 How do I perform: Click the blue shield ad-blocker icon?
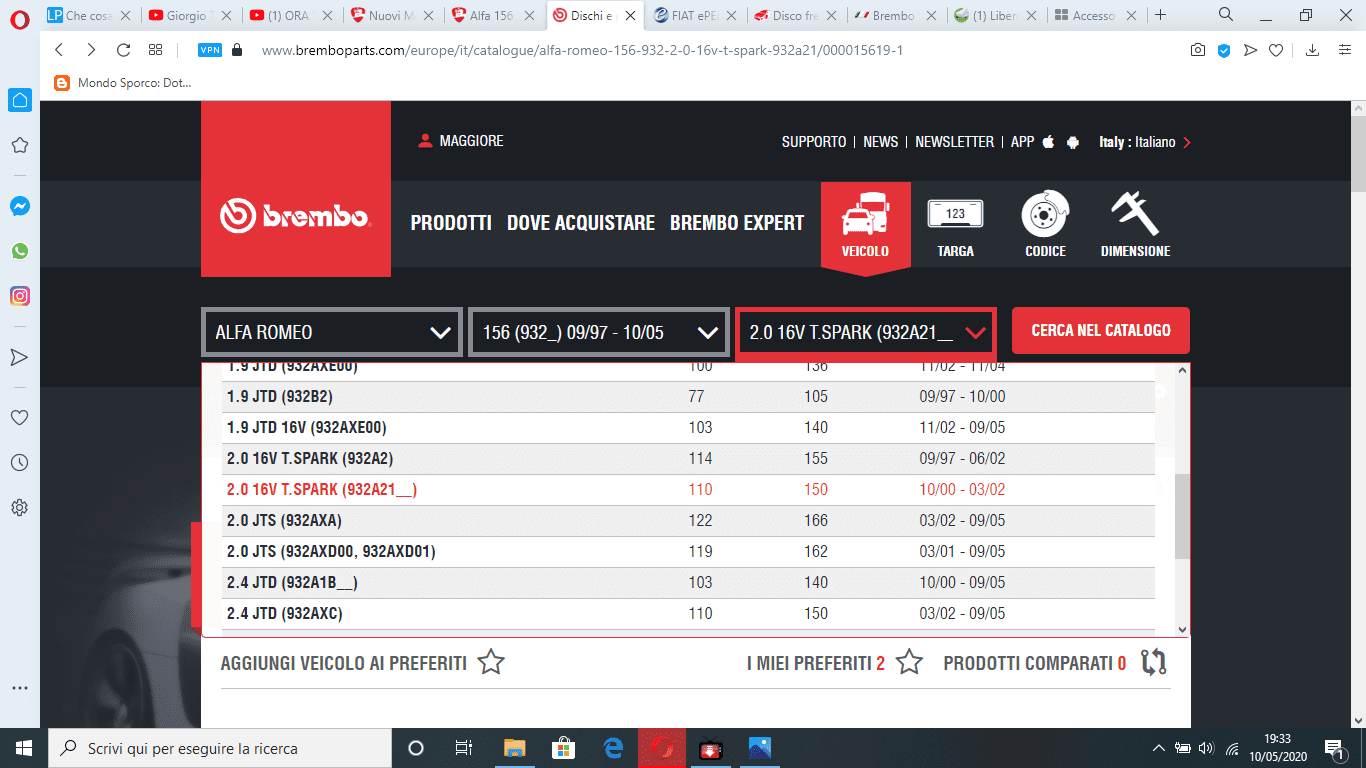click(1223, 50)
